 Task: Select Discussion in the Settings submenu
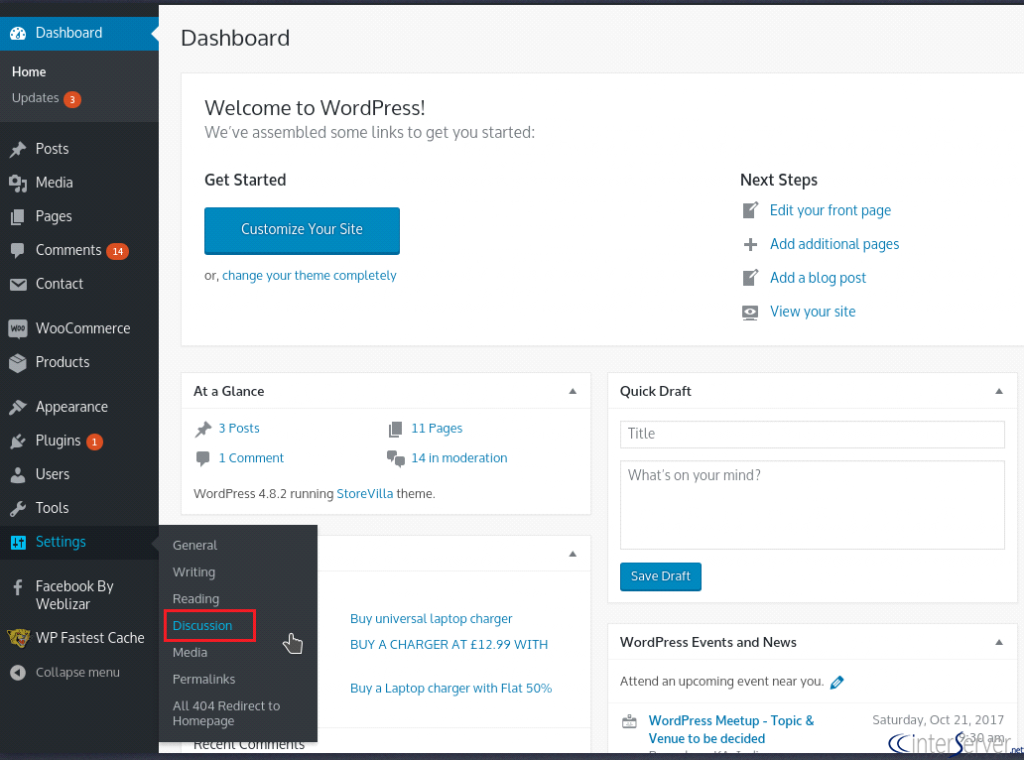[202, 625]
